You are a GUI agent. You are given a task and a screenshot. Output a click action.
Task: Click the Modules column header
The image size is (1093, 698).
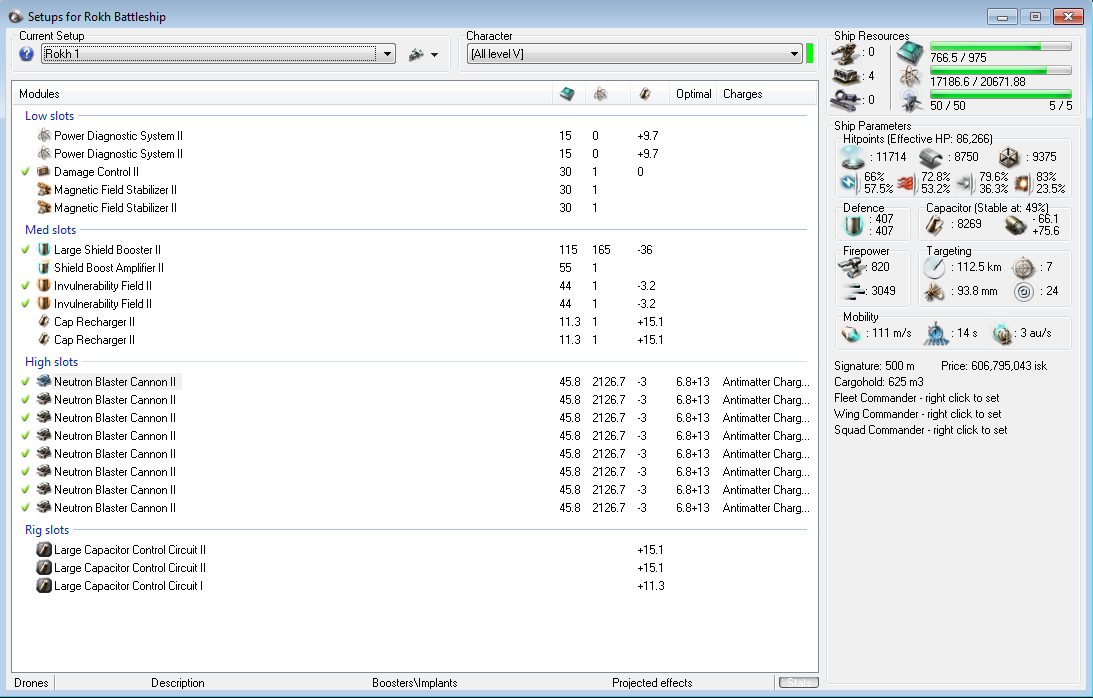[x=39, y=94]
